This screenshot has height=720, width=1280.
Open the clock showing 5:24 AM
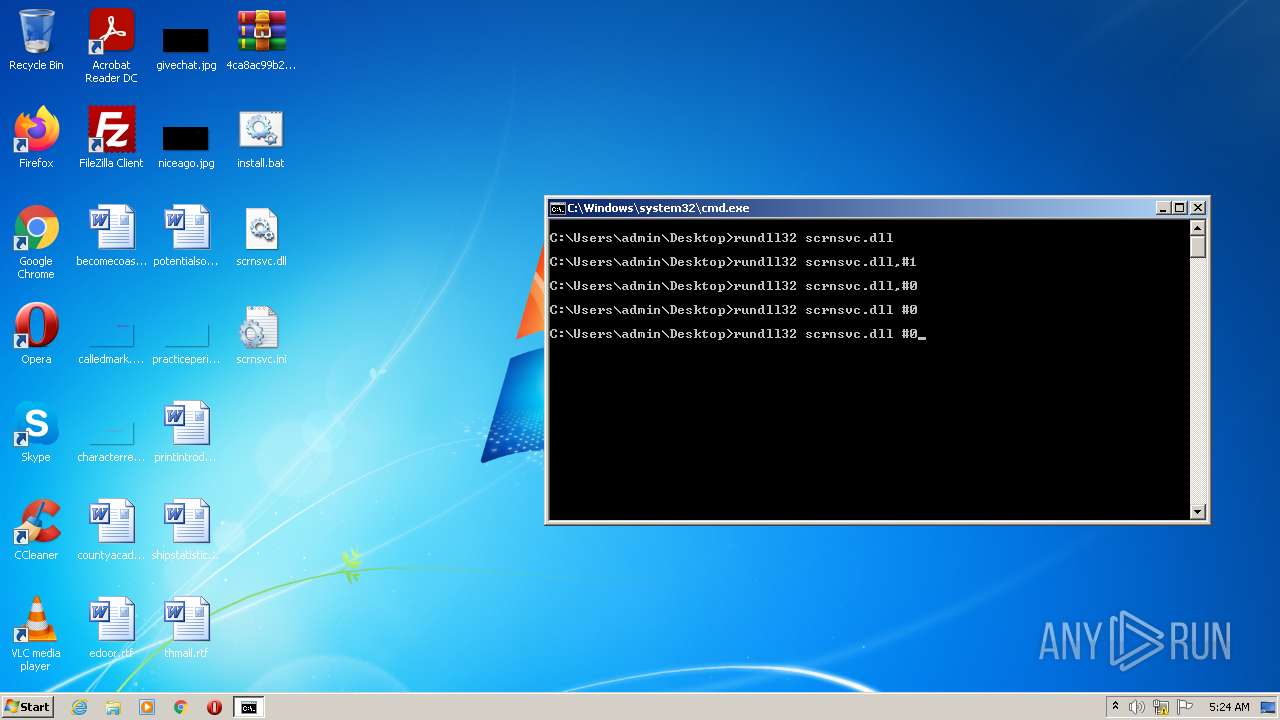point(1229,707)
